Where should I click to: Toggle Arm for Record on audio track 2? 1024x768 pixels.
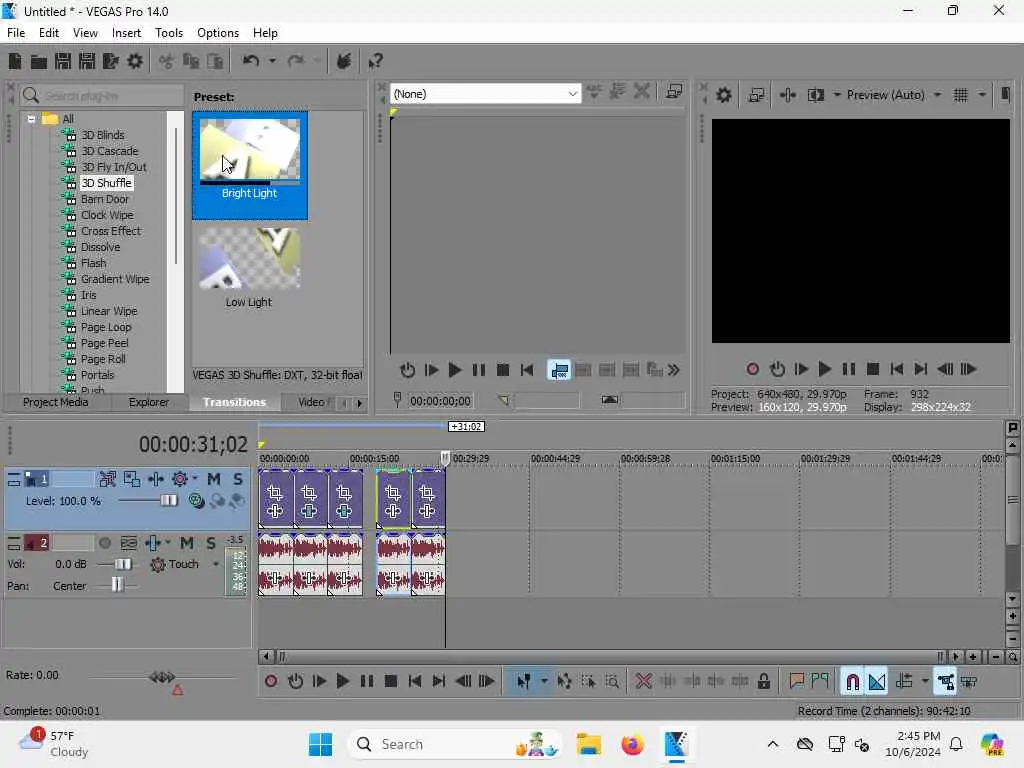(104, 543)
